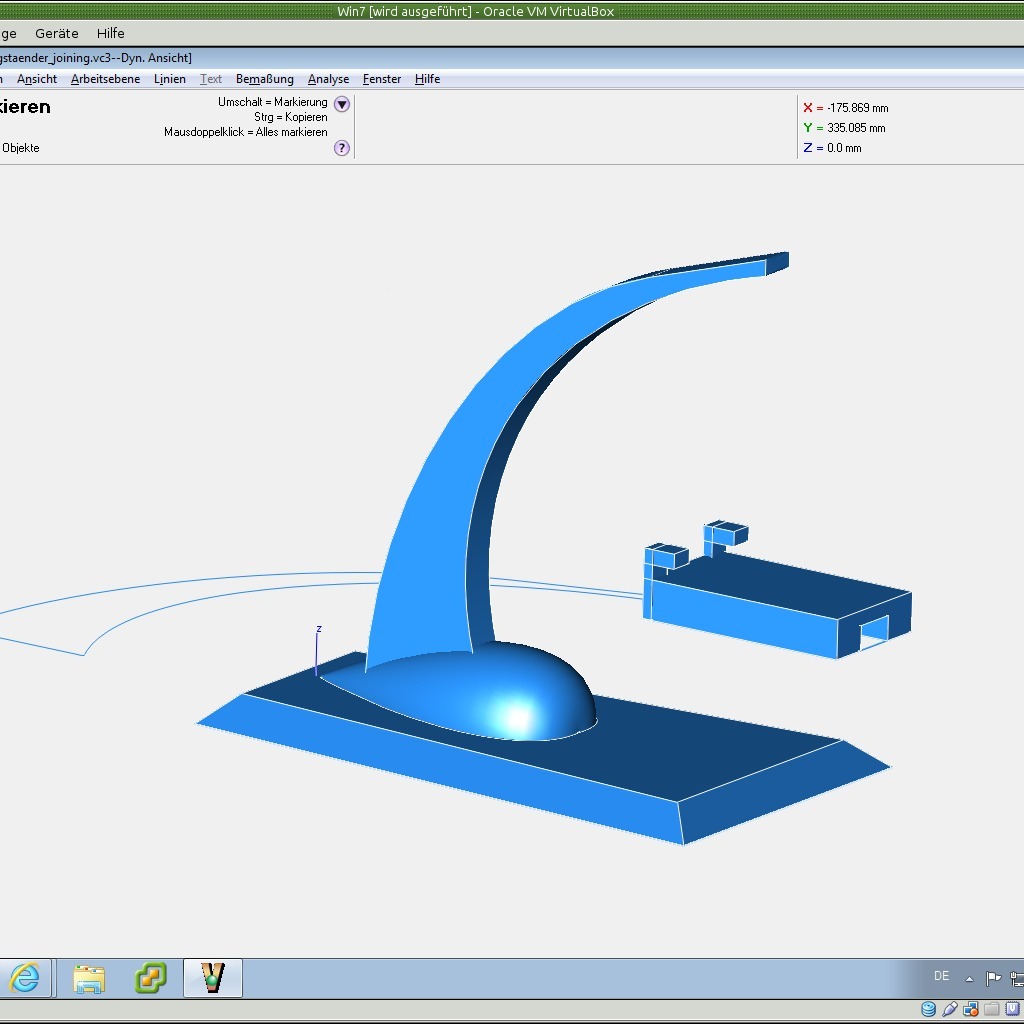1024x1024 pixels.
Task: Click the Action Center flag icon
Action: click(x=993, y=978)
